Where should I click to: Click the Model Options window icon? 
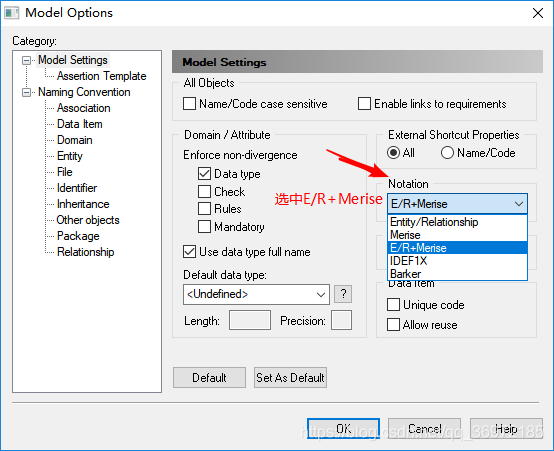pyautogui.click(x=11, y=13)
